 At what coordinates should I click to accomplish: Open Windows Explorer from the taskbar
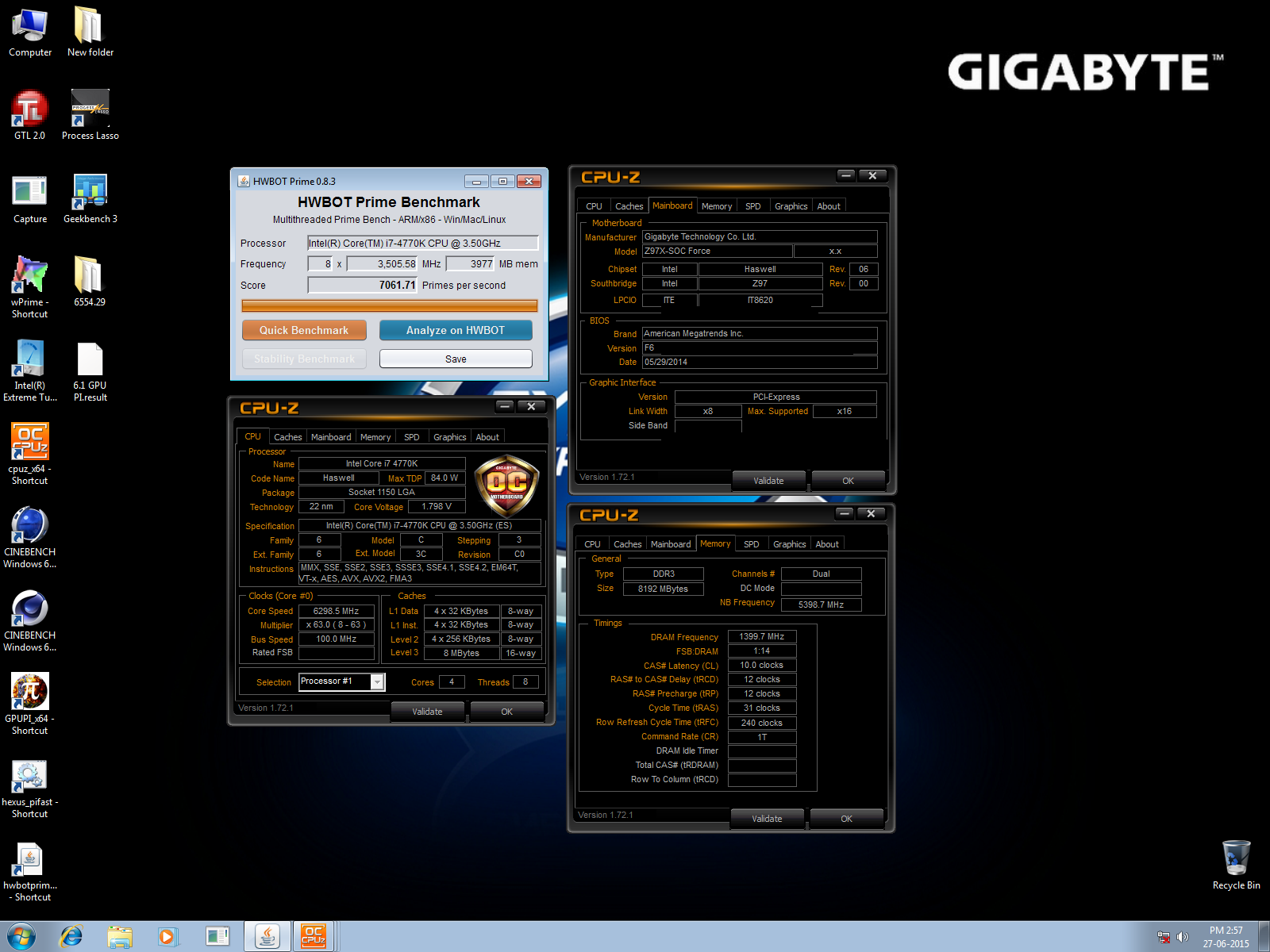[120, 937]
